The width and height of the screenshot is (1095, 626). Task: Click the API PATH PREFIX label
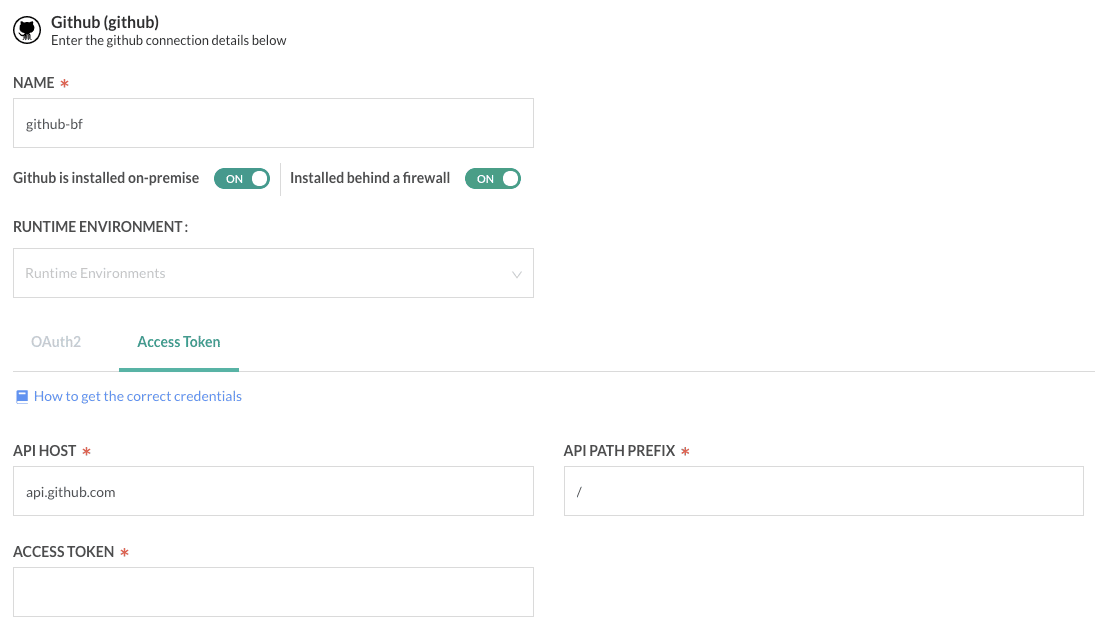click(619, 451)
